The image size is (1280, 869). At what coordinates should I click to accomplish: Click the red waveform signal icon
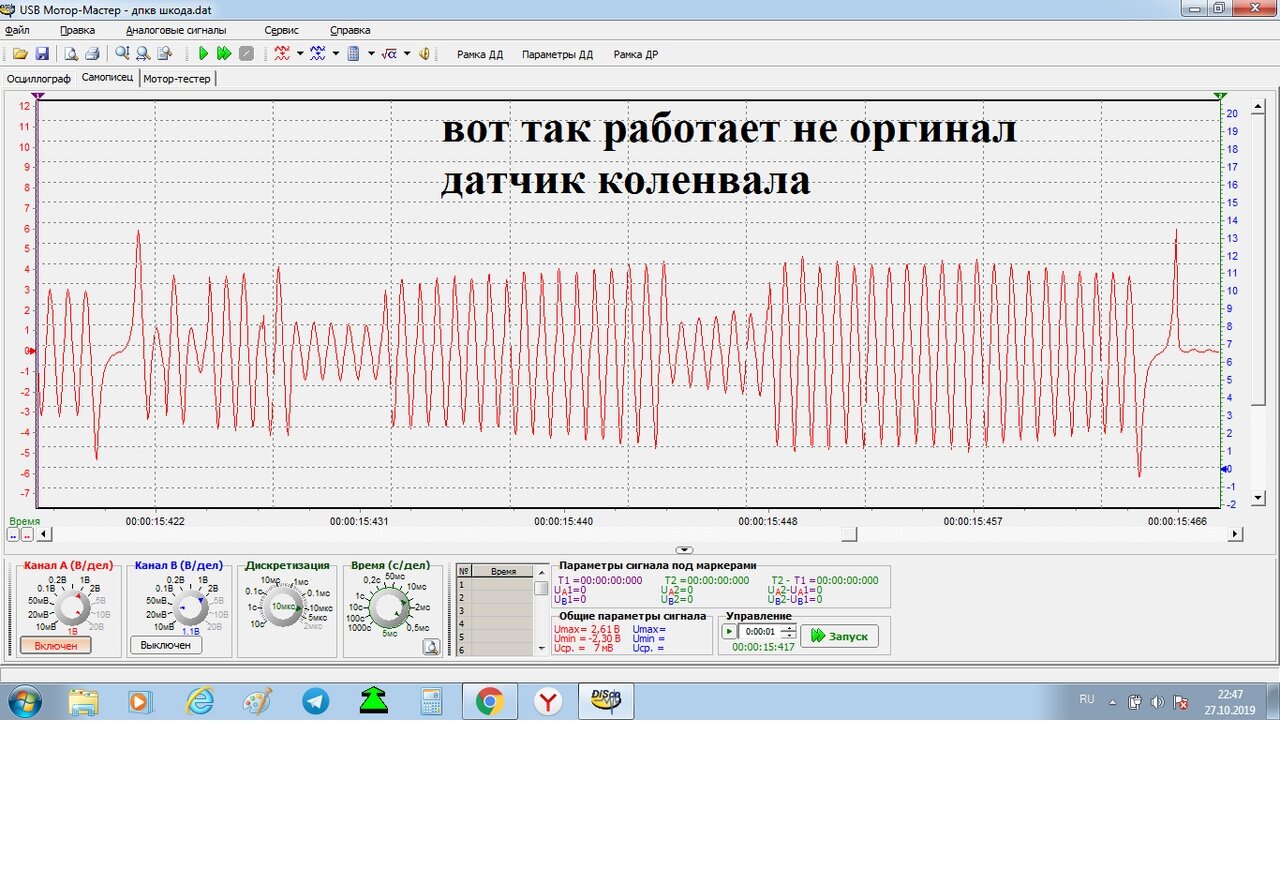(283, 54)
